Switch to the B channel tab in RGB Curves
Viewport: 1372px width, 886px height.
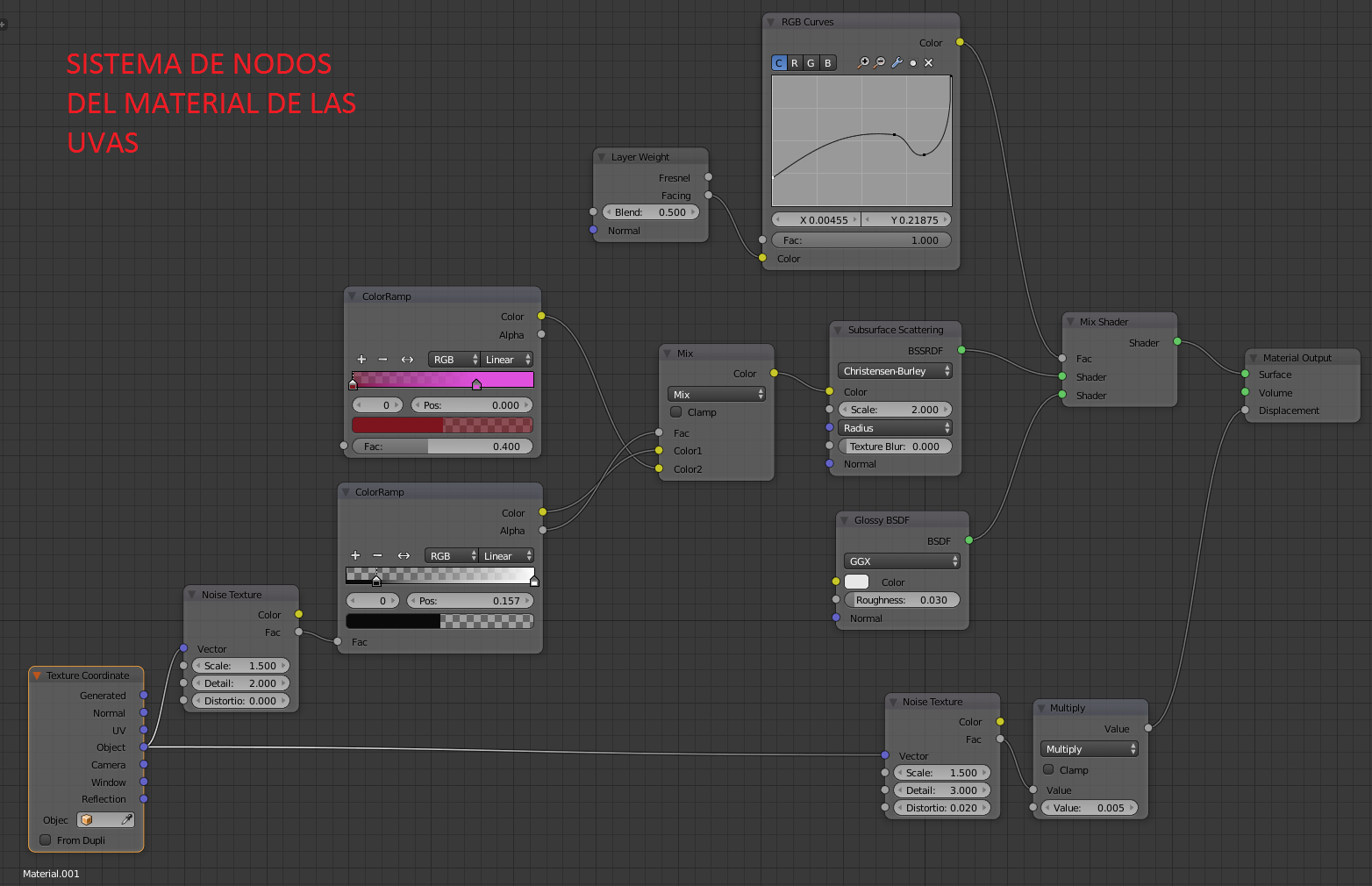(827, 63)
